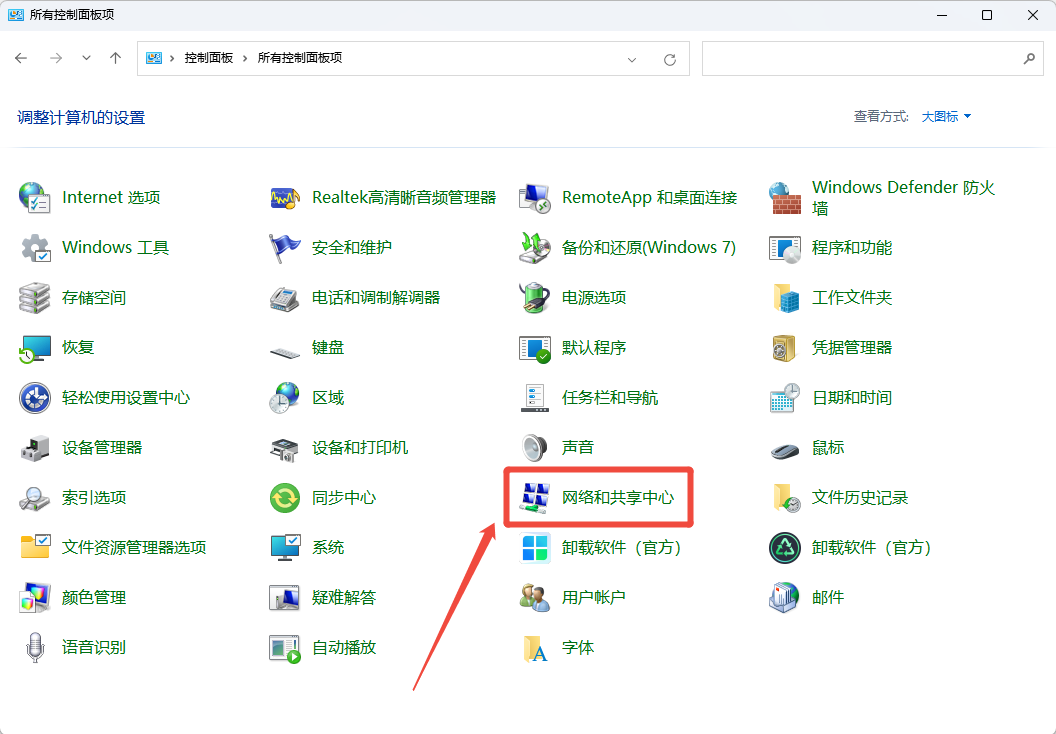The width and height of the screenshot is (1056, 734).
Task: Click the green 同步中心 icon
Action: click(x=284, y=498)
